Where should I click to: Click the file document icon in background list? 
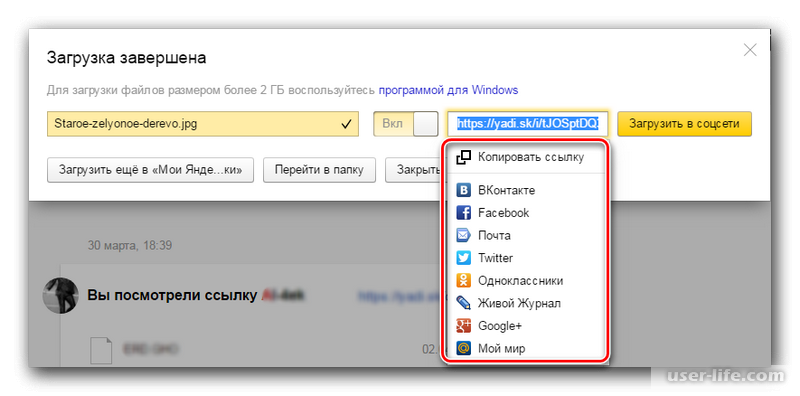[101, 351]
